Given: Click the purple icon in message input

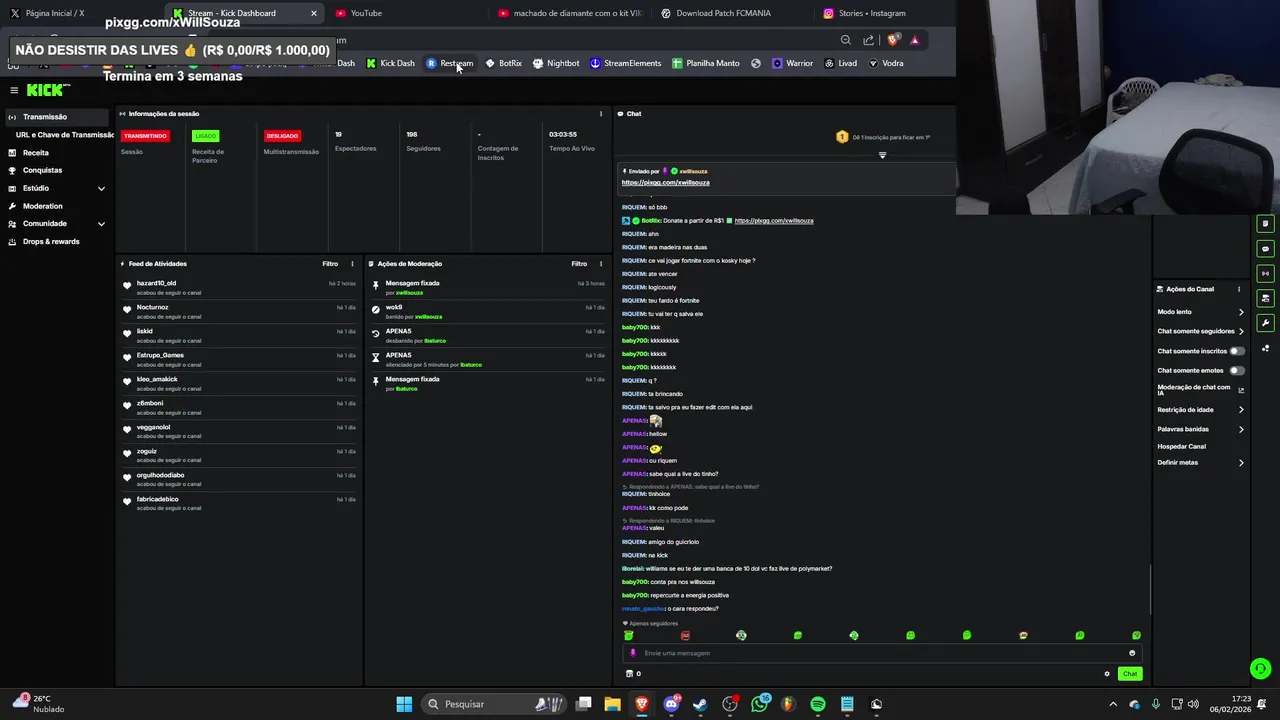Looking at the screenshot, I should point(632,653).
